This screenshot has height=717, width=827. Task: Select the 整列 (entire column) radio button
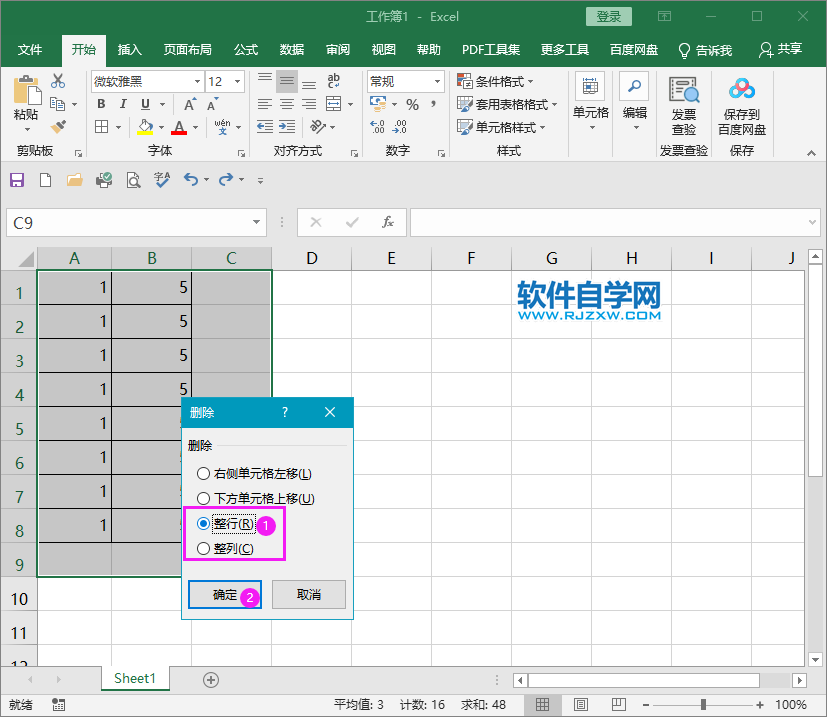204,548
